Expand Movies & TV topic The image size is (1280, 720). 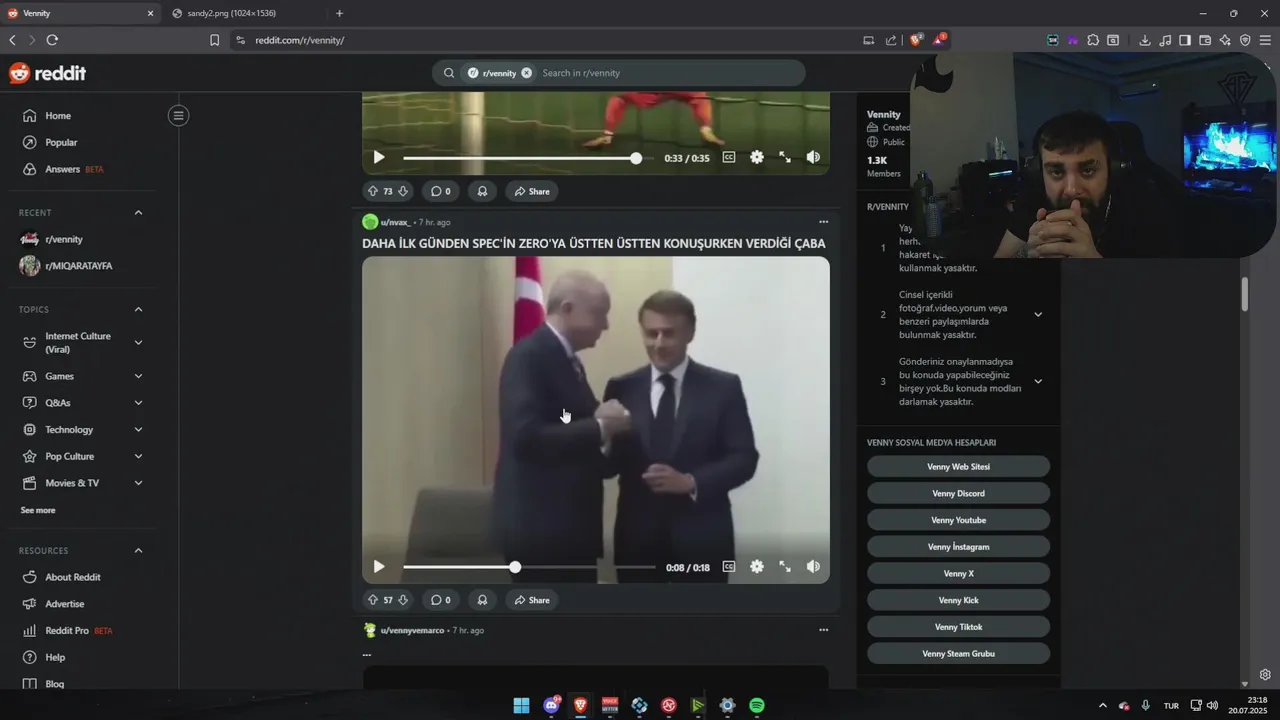(138, 483)
